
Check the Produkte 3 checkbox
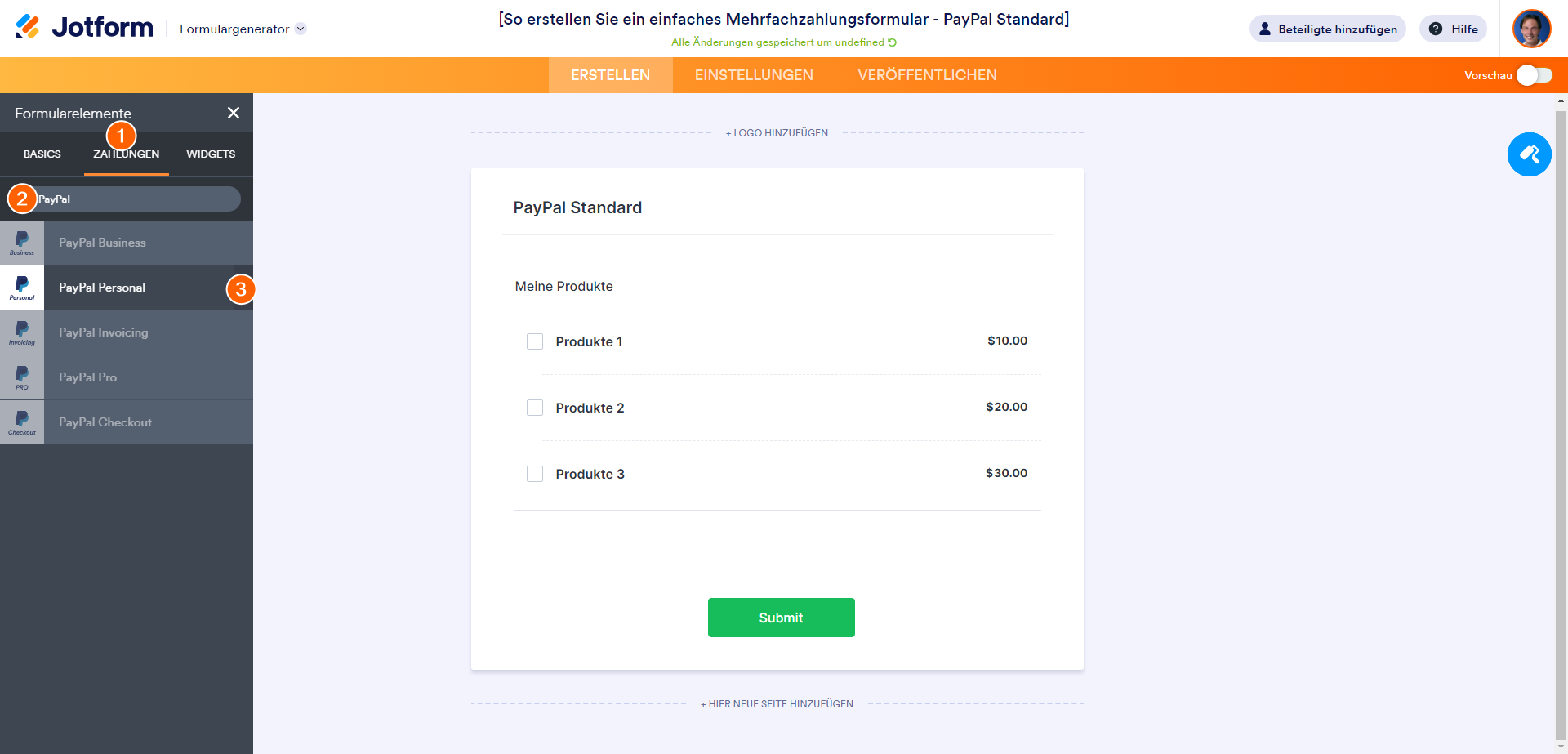[x=535, y=474]
